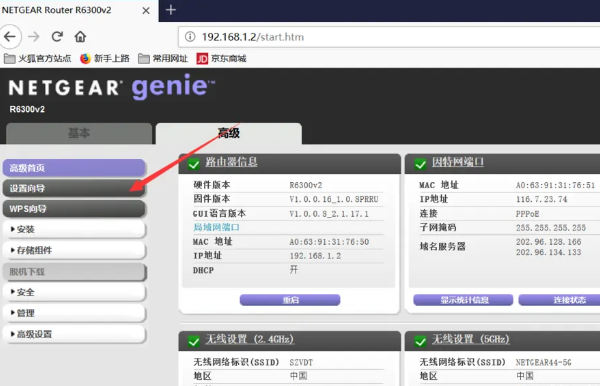Reload the page with the refresh icon

(x=57, y=37)
